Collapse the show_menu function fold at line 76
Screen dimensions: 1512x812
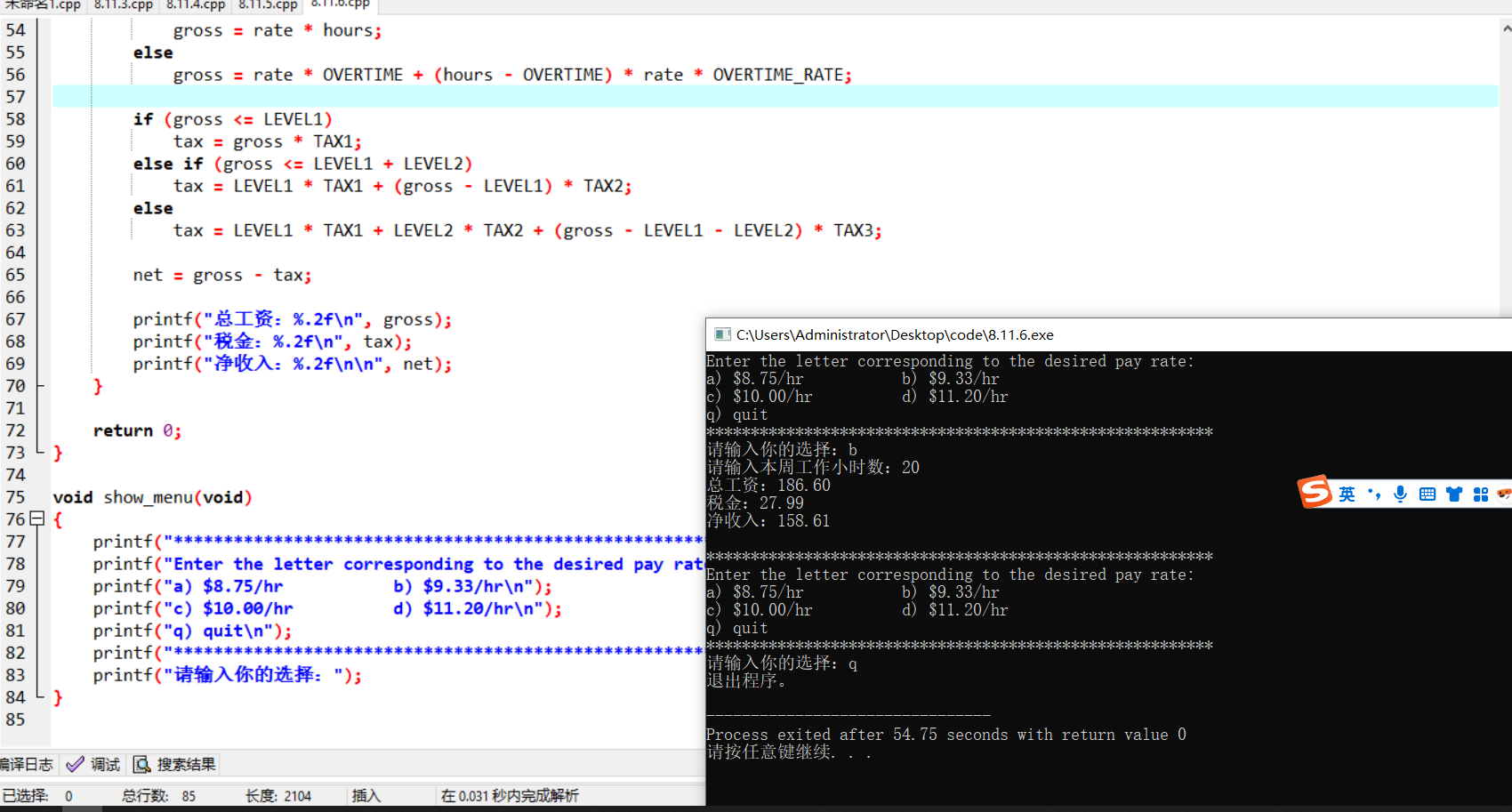pyautogui.click(x=36, y=519)
